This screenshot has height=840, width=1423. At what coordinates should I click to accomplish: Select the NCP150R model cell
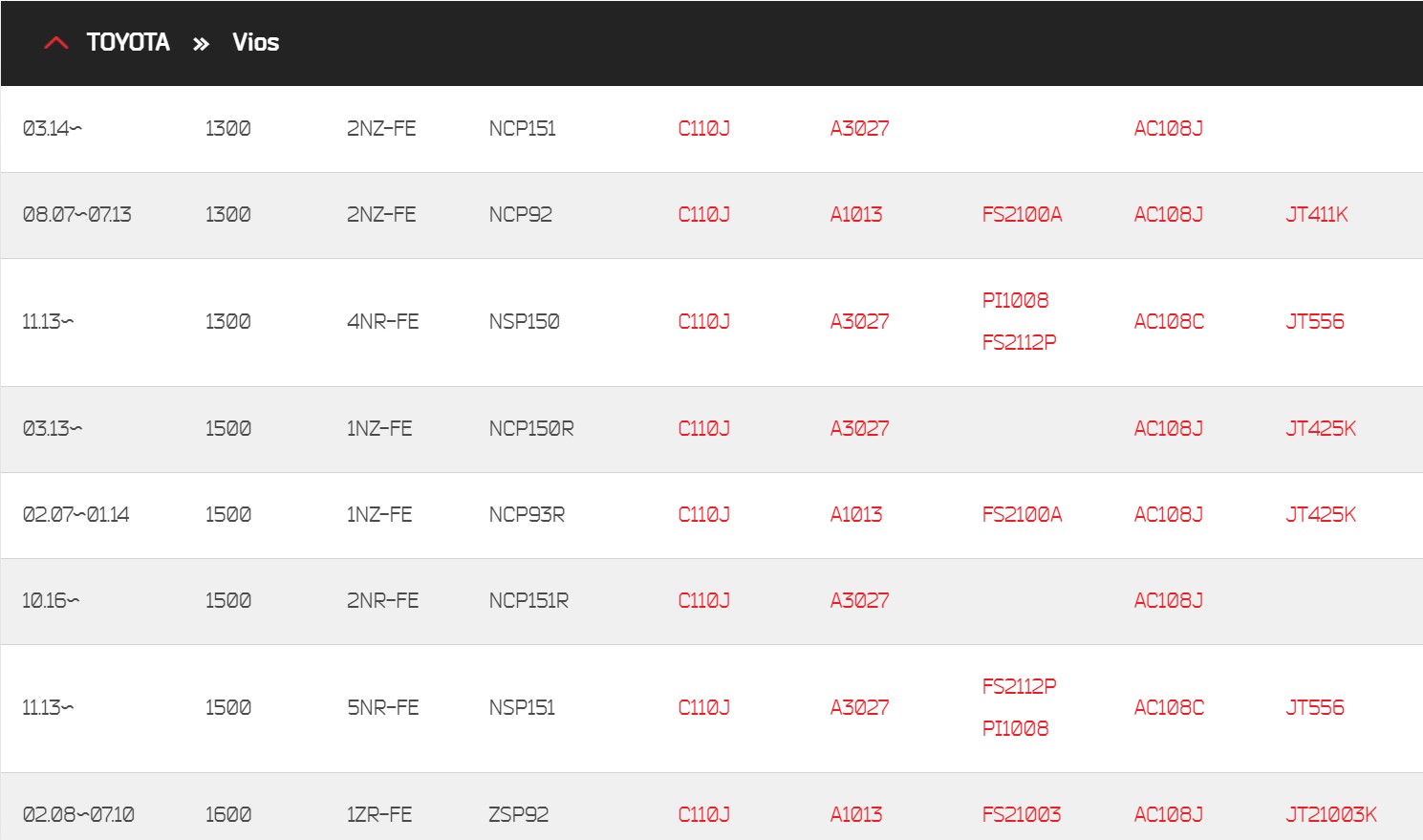pyautogui.click(x=531, y=429)
